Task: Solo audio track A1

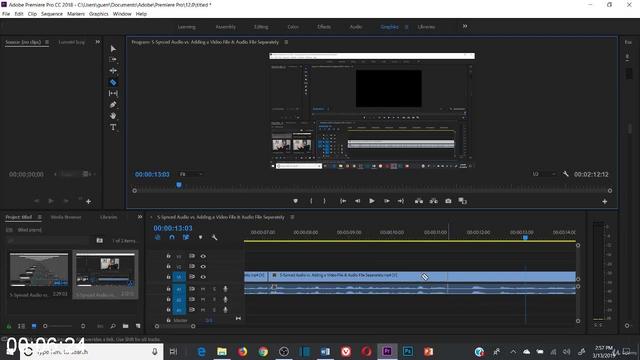Action: pos(214,289)
